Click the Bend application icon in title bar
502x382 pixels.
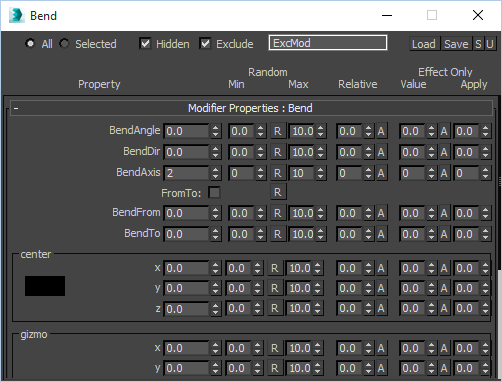pyautogui.click(x=16, y=16)
